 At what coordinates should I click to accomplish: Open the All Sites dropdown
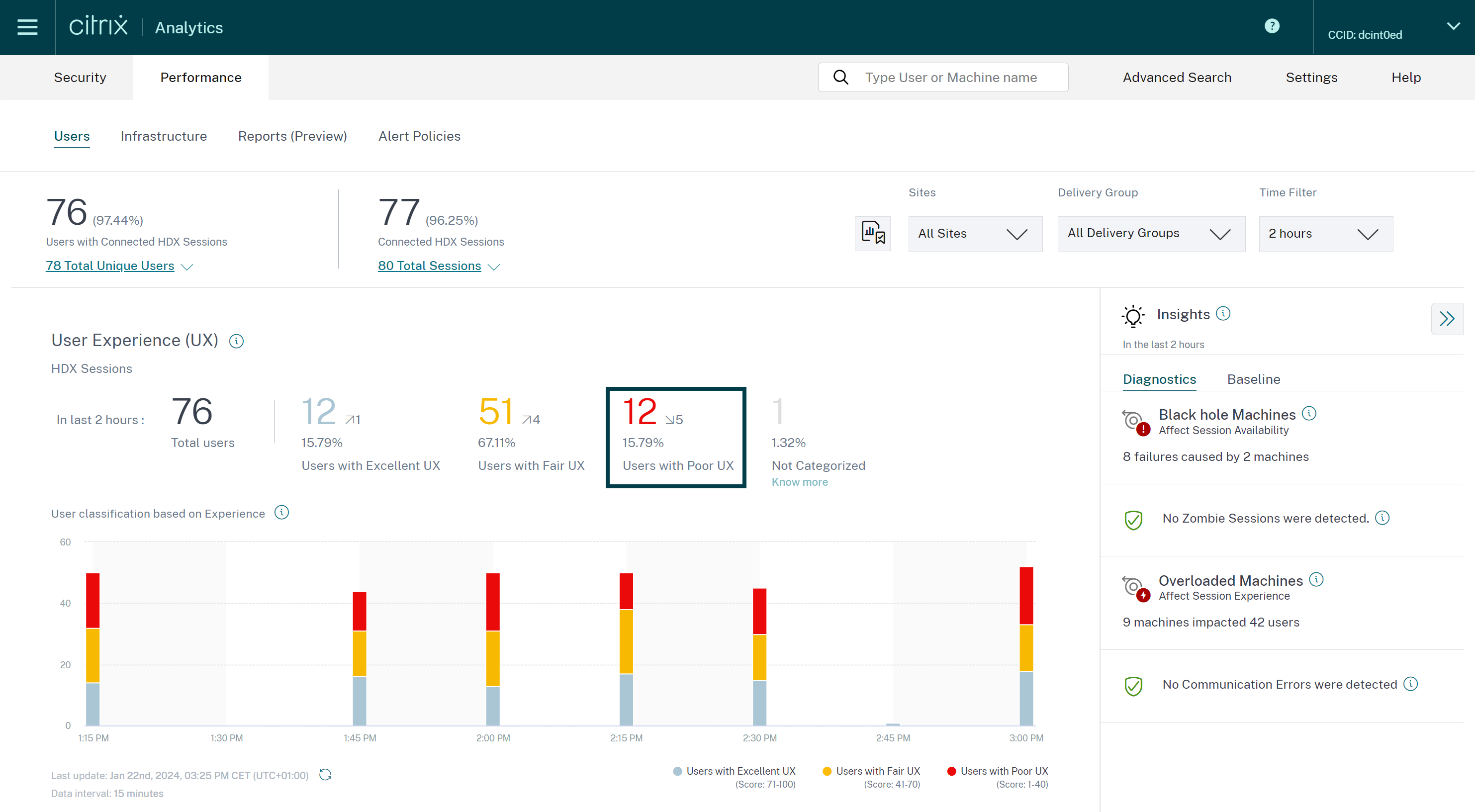click(975, 234)
